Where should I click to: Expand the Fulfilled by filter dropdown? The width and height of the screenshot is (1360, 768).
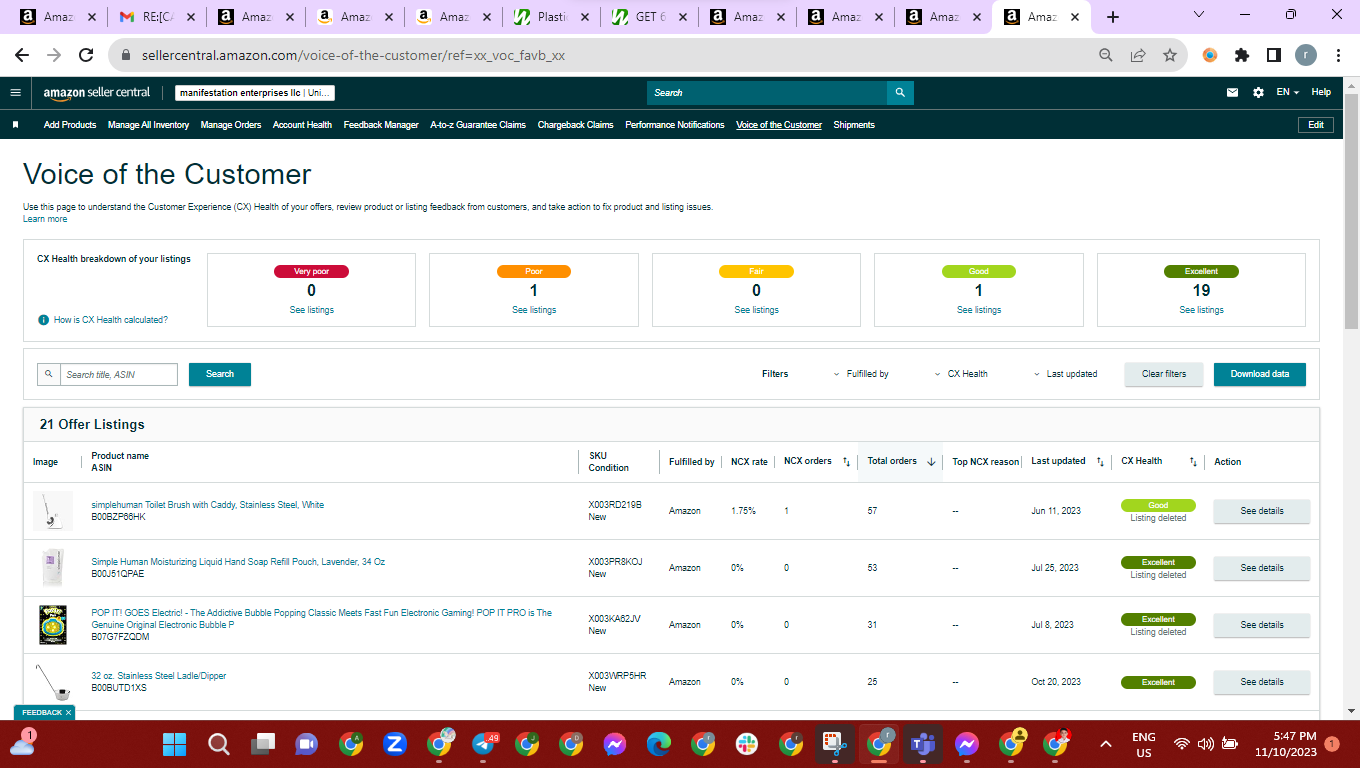click(x=861, y=374)
